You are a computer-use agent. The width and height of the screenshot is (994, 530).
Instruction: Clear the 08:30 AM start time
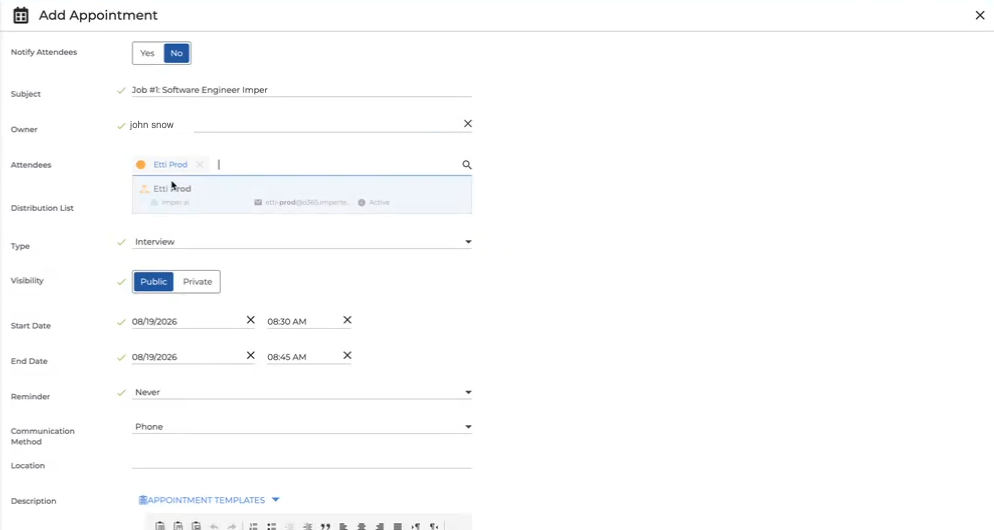[x=347, y=320]
